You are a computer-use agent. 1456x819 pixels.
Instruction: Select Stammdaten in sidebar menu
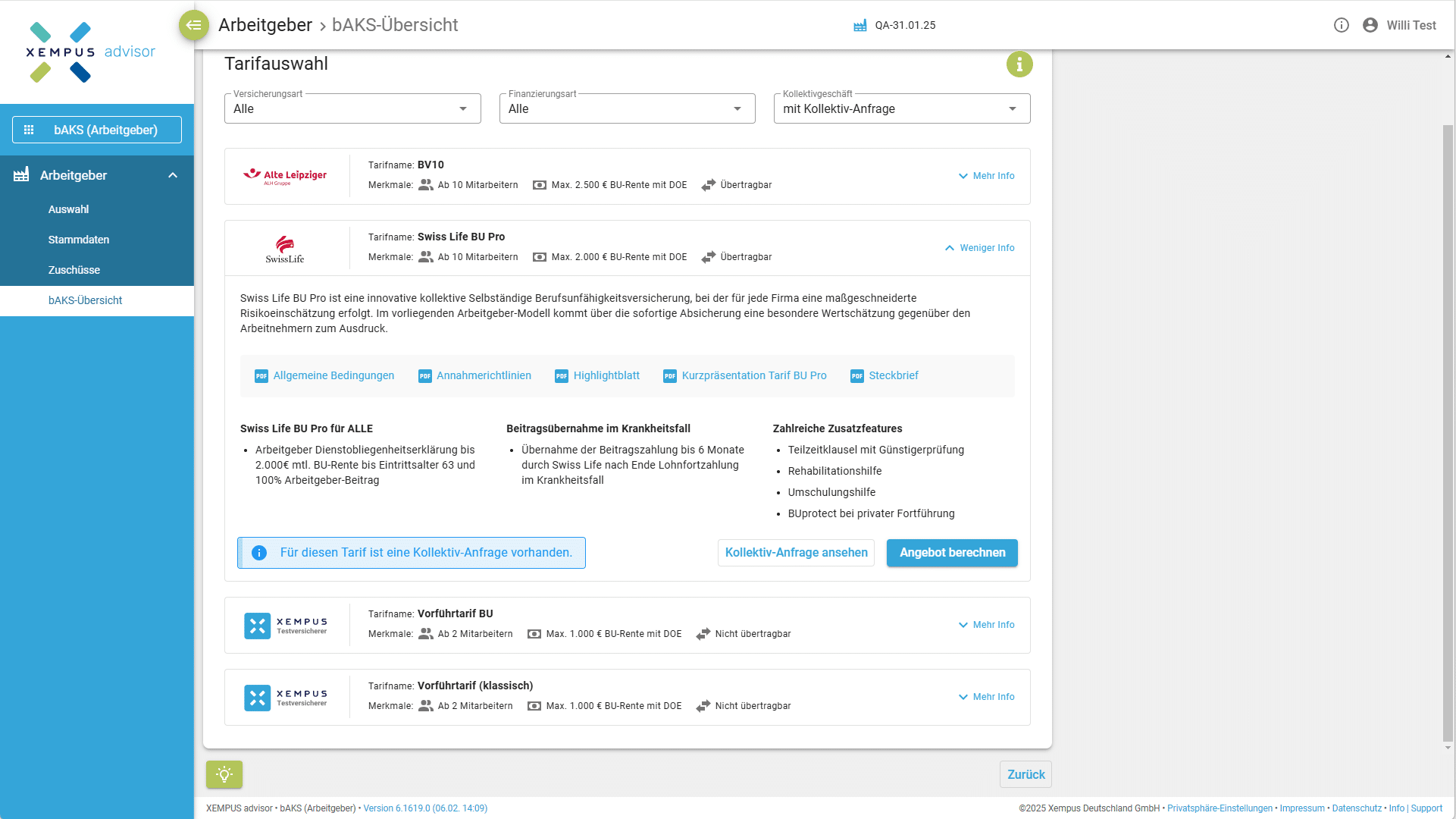[x=79, y=240]
